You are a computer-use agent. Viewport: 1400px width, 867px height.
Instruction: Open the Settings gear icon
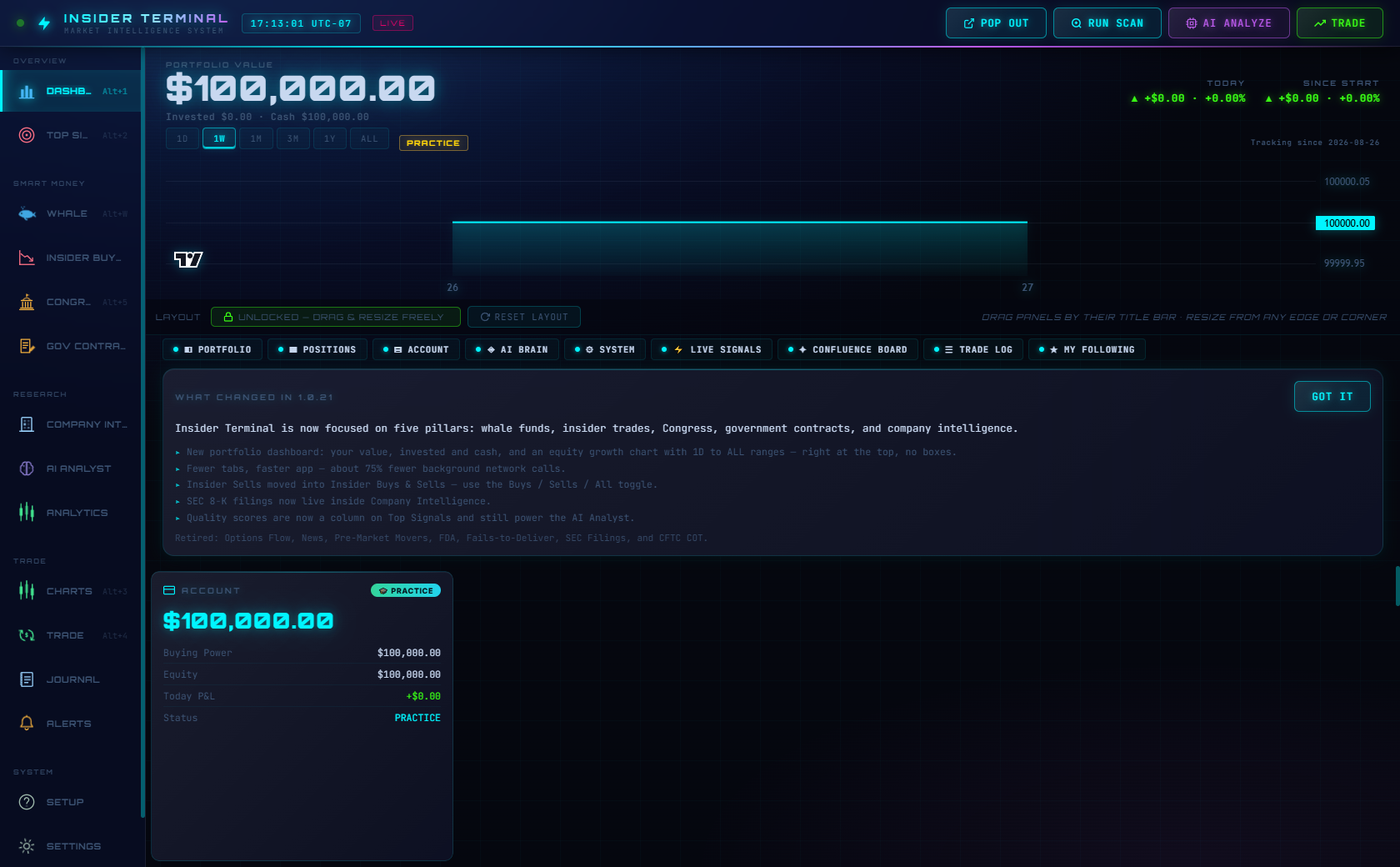click(x=27, y=846)
